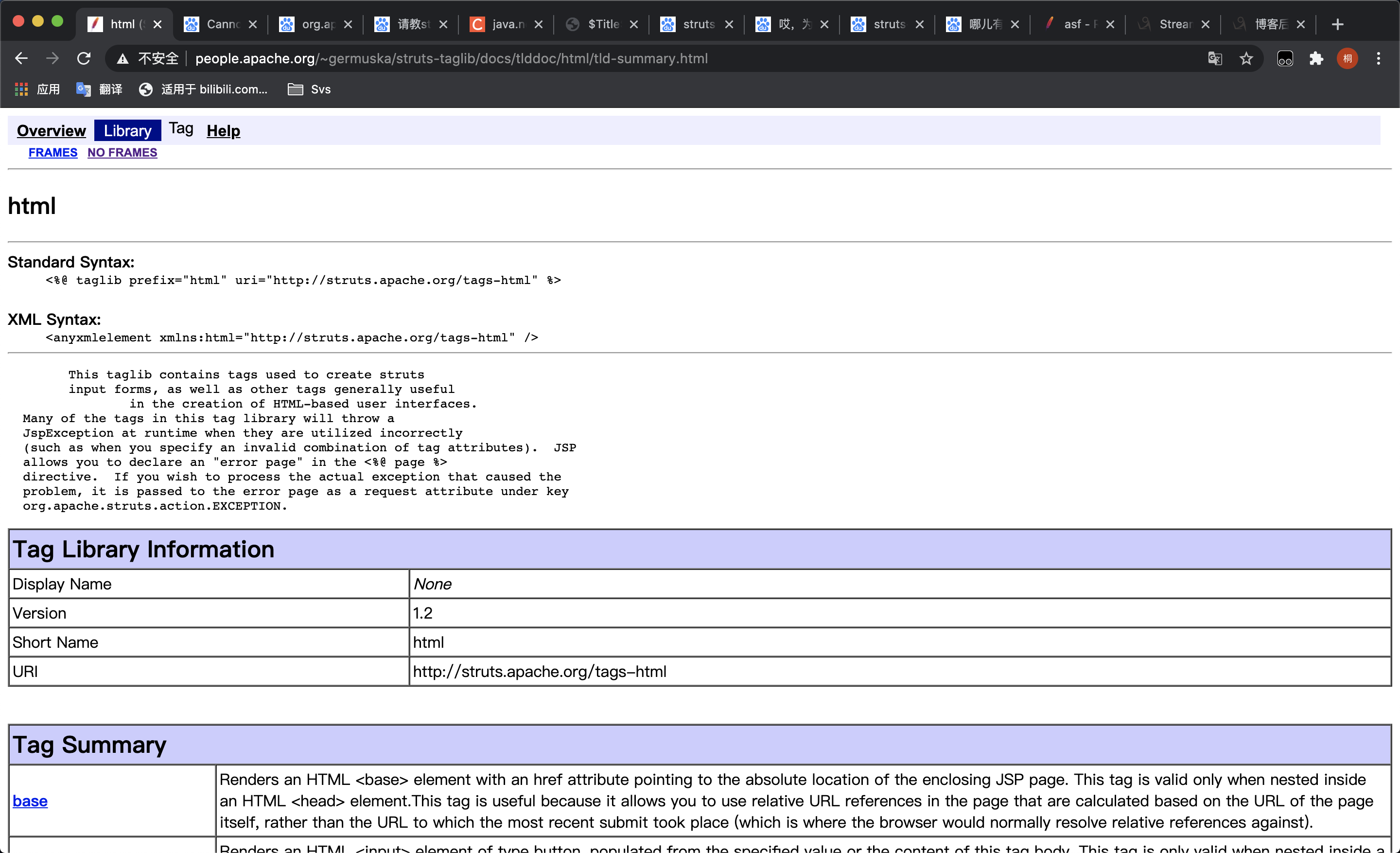
Task: Open the base tag link
Action: [x=30, y=800]
